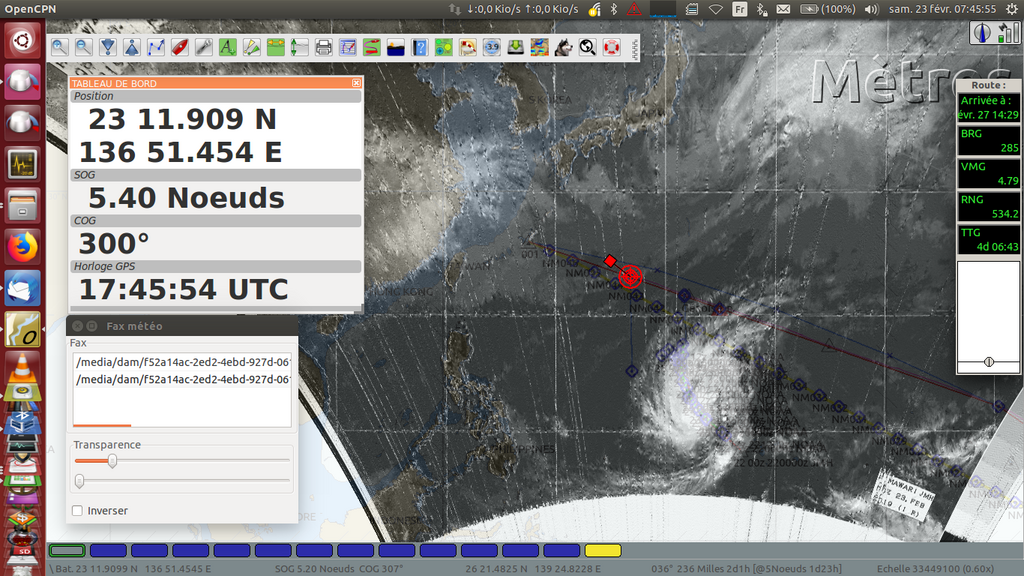Select the first fax file in list
The width and height of the screenshot is (1024, 576).
coord(182,361)
